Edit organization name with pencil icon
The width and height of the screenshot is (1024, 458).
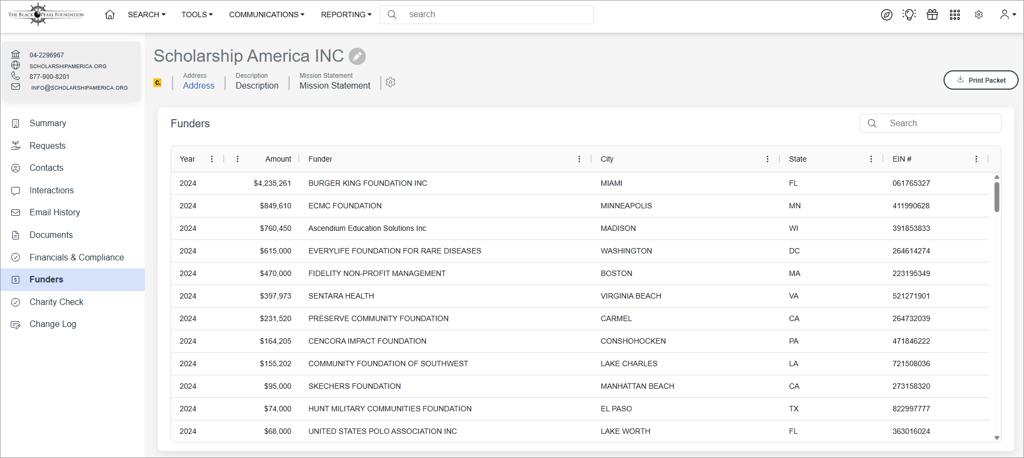357,56
